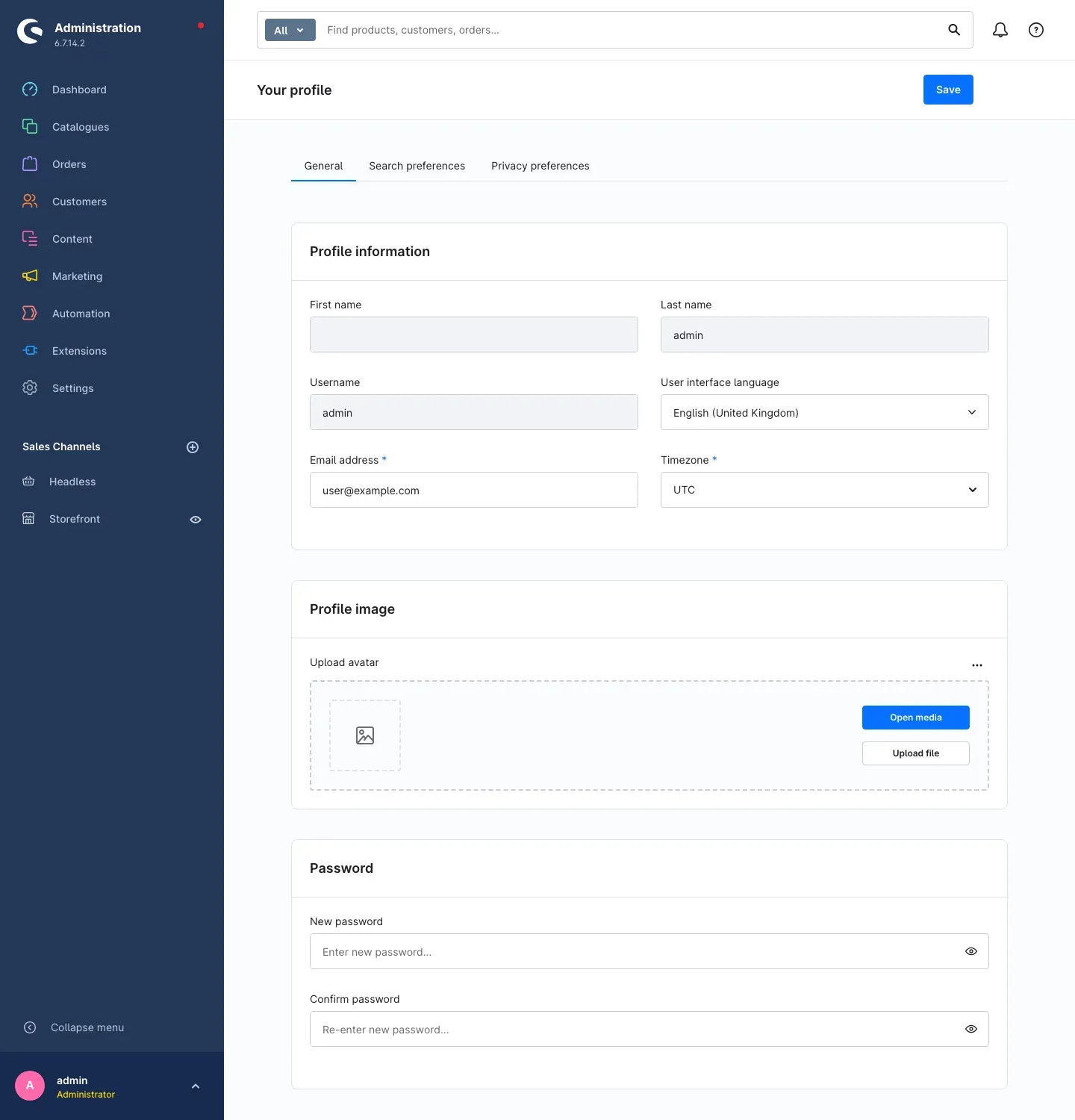Click the search magnifier icon

(954, 30)
